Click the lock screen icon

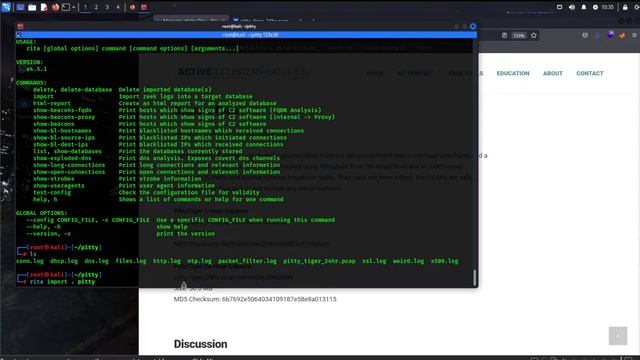(x=625, y=7)
